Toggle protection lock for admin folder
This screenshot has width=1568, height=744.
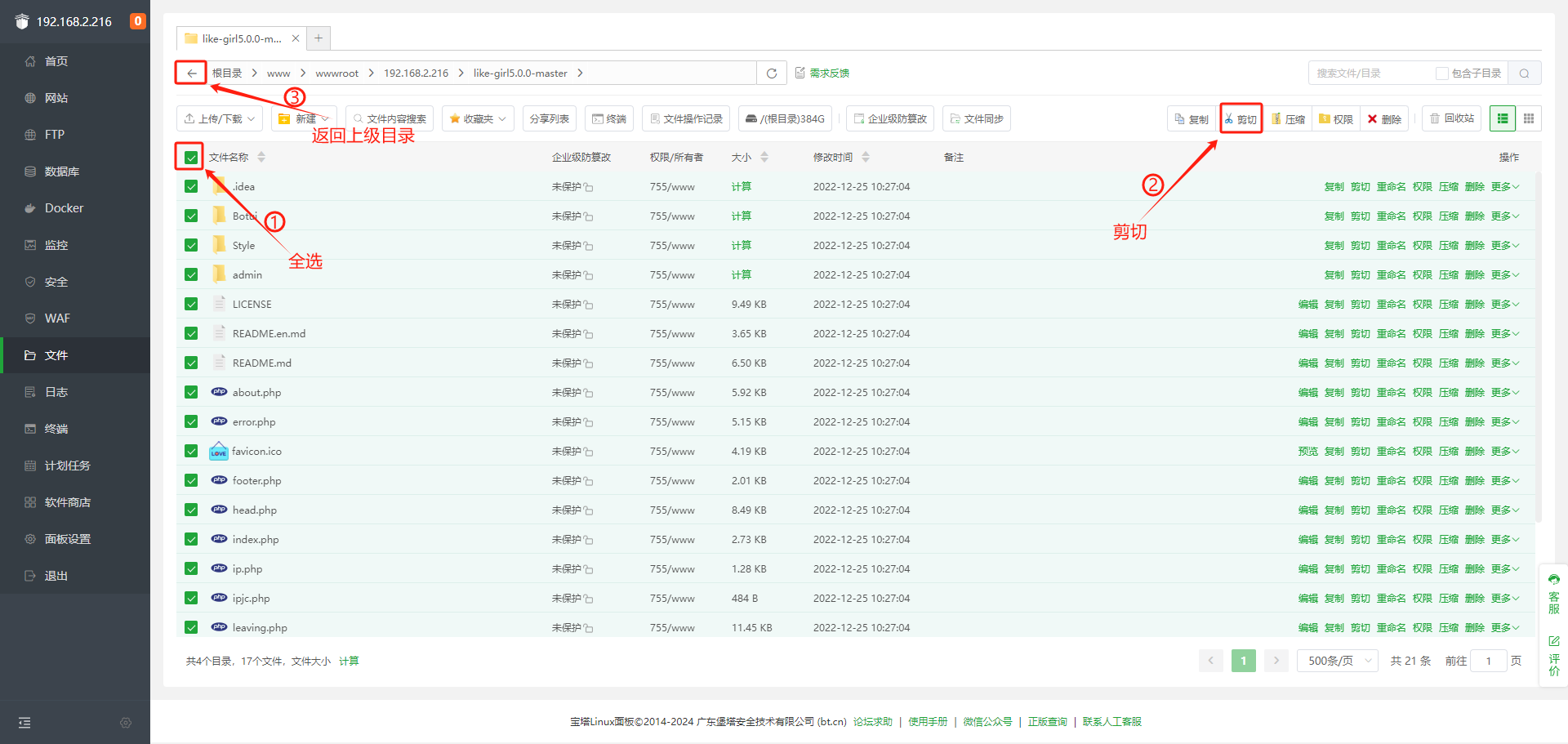pyautogui.click(x=589, y=275)
